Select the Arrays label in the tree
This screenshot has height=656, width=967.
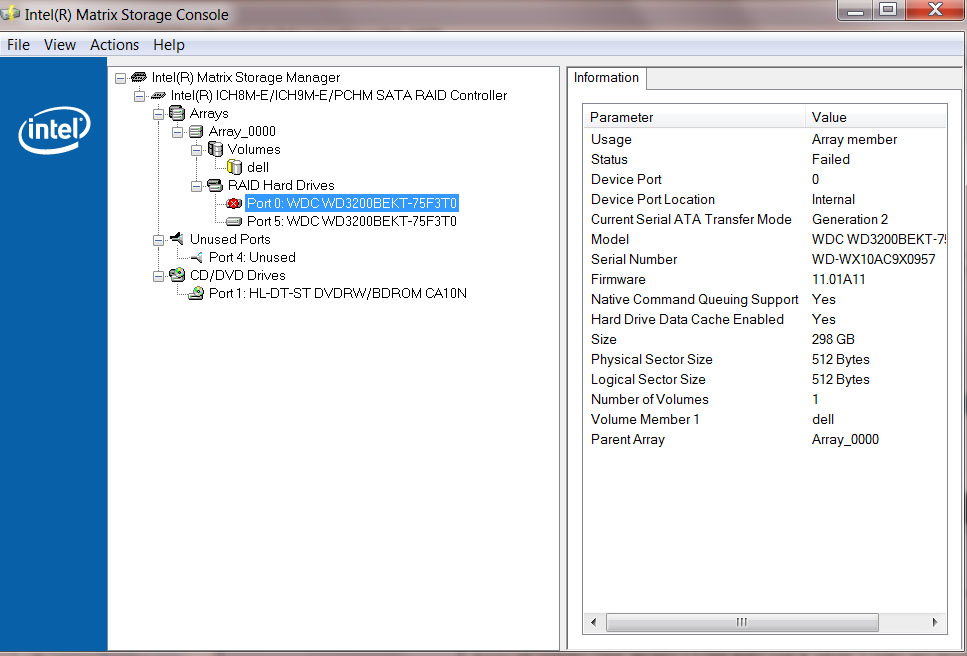(209, 113)
